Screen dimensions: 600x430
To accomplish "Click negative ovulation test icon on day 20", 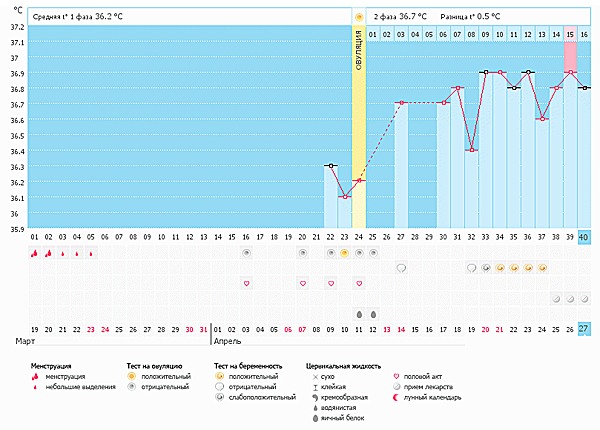I will tap(302, 254).
